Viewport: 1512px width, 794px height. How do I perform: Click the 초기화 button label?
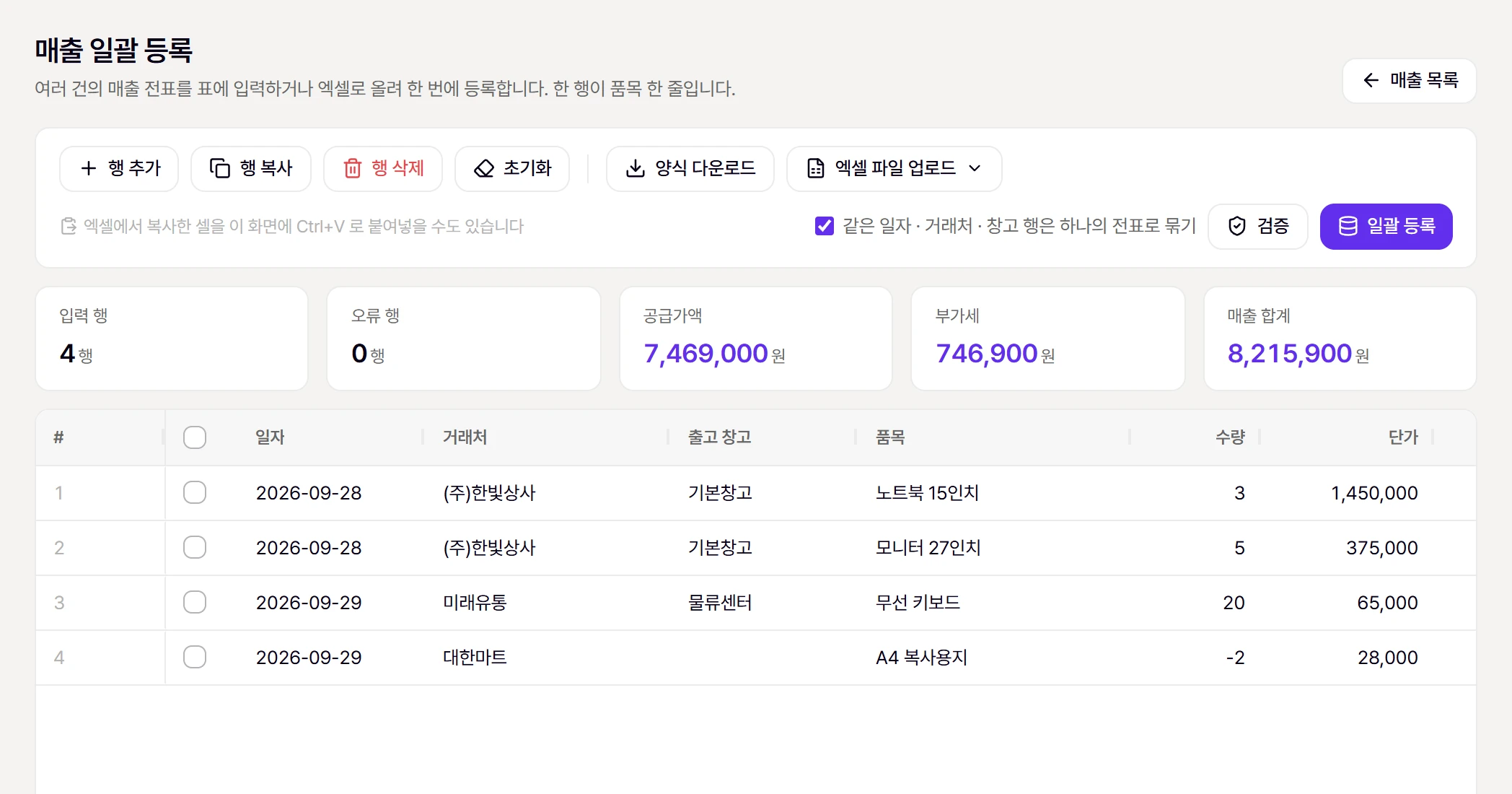tap(527, 168)
